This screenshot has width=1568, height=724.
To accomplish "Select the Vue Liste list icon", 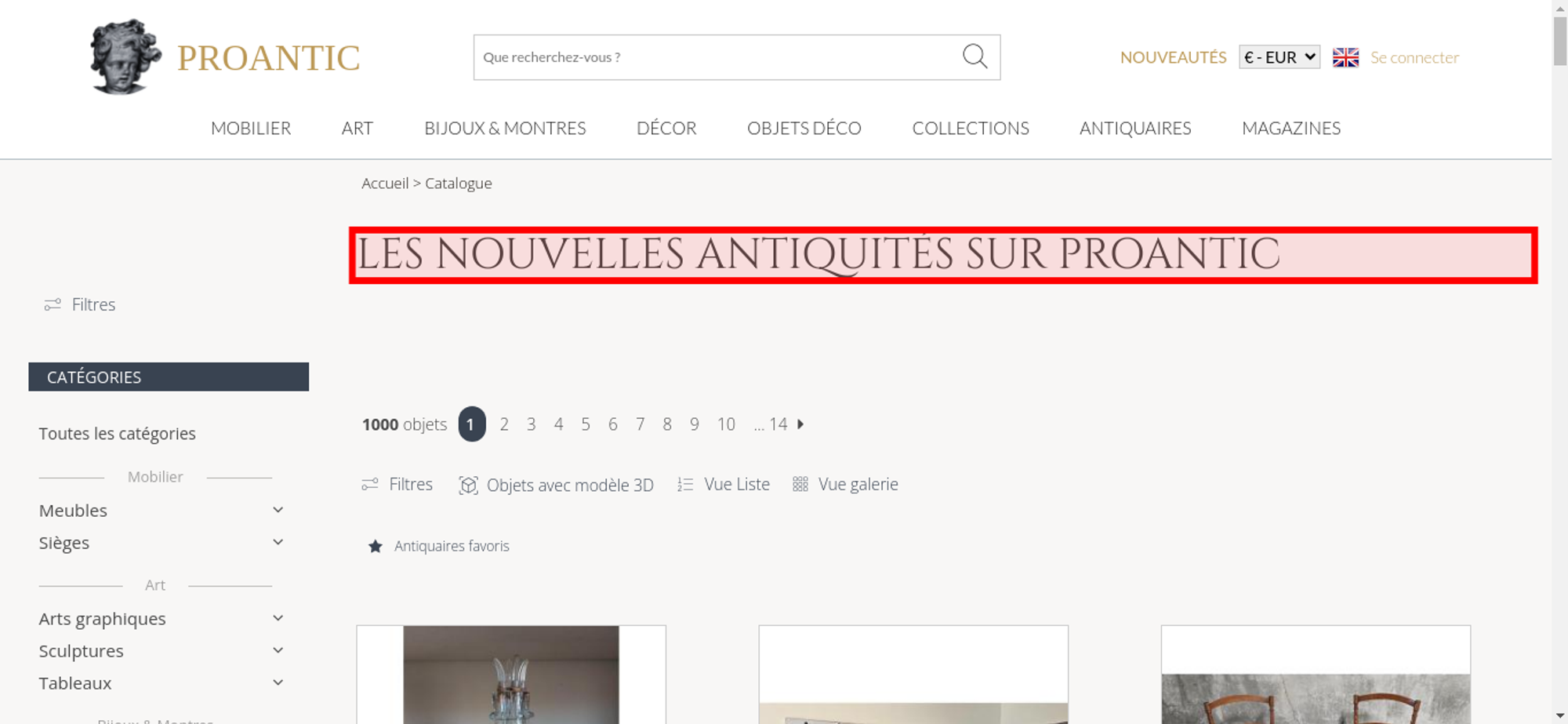I will 685,485.
